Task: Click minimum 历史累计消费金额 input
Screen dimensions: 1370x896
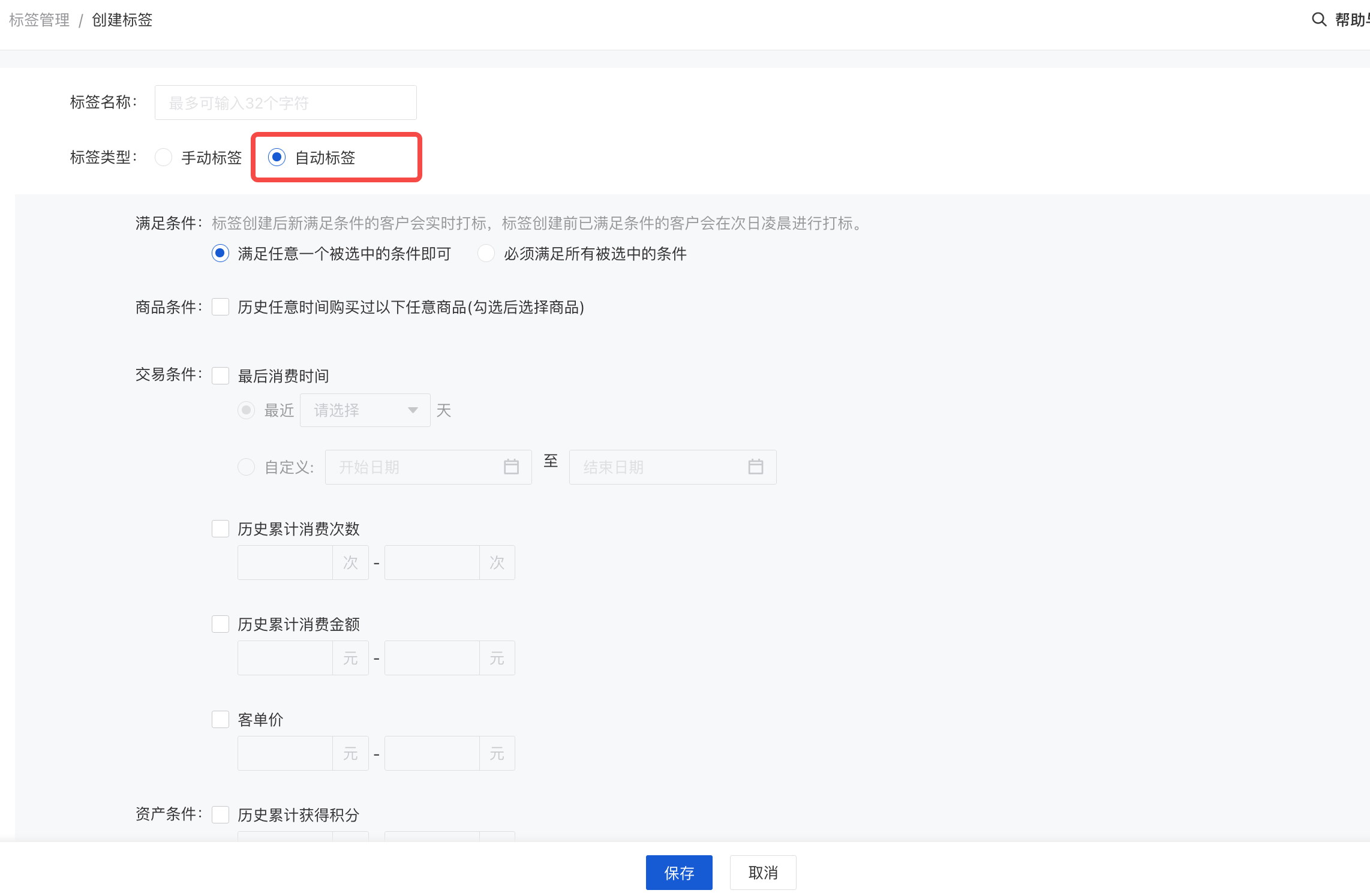Action: point(285,658)
